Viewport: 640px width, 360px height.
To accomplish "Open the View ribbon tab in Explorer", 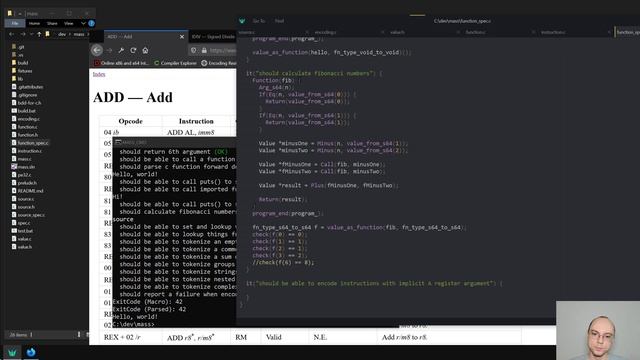I will [x=69, y=23].
